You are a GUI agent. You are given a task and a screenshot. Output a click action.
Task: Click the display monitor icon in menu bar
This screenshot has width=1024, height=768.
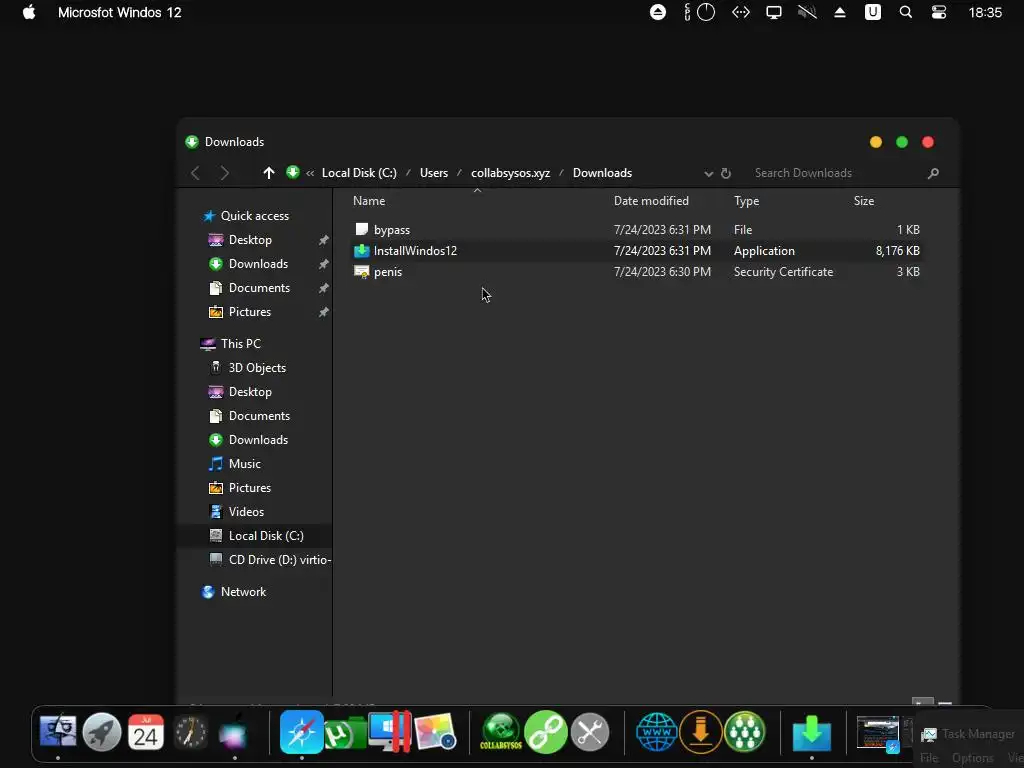(x=774, y=12)
